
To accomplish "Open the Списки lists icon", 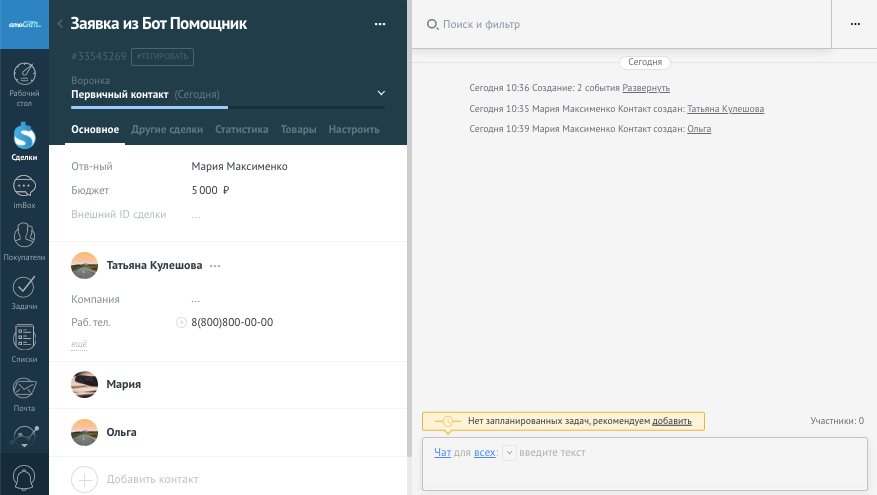I will [x=24, y=343].
